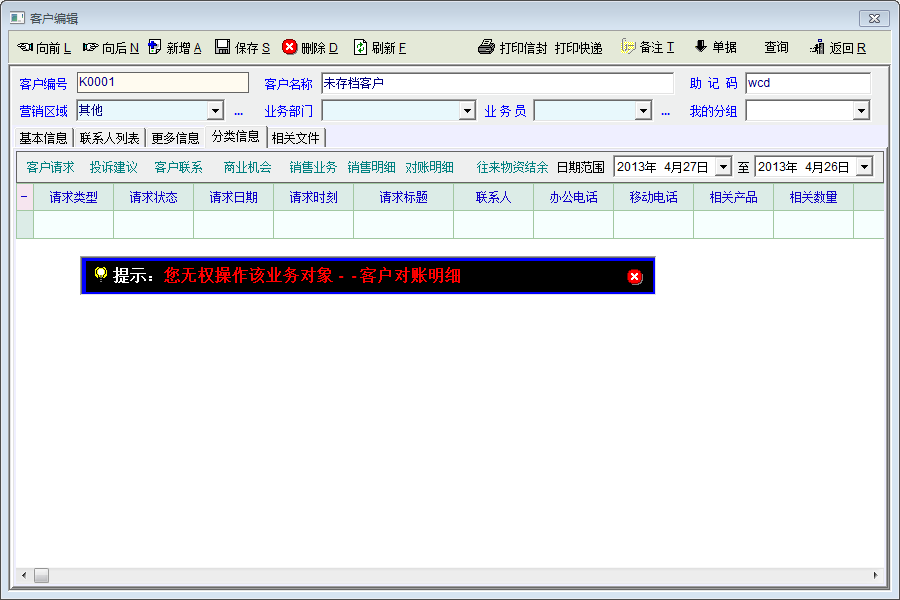This screenshot has height=600, width=900.
Task: Click into the 客户名称 text field
Action: (x=497, y=83)
